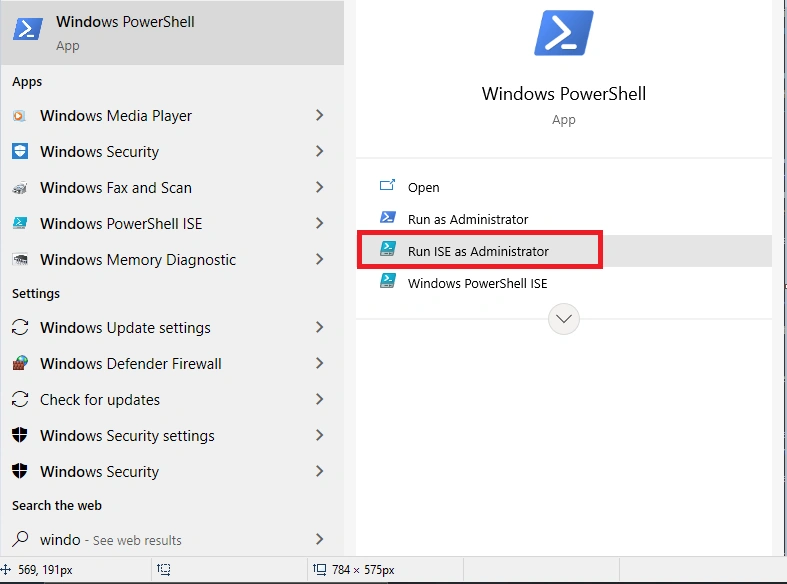
Task: Click the Windows Memory Diagnostic chip icon
Action: click(x=20, y=259)
